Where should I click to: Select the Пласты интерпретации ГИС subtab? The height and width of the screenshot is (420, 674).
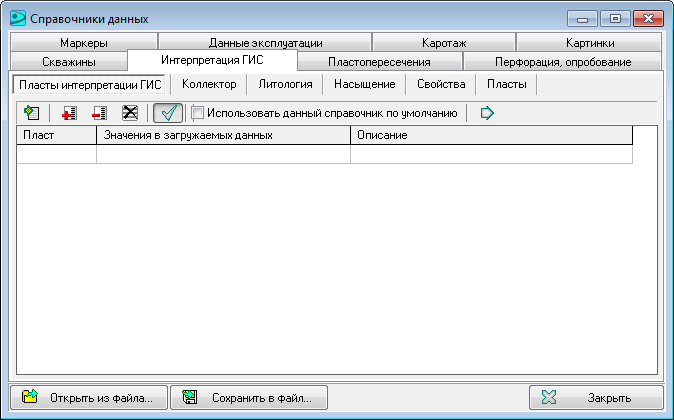click(x=90, y=84)
